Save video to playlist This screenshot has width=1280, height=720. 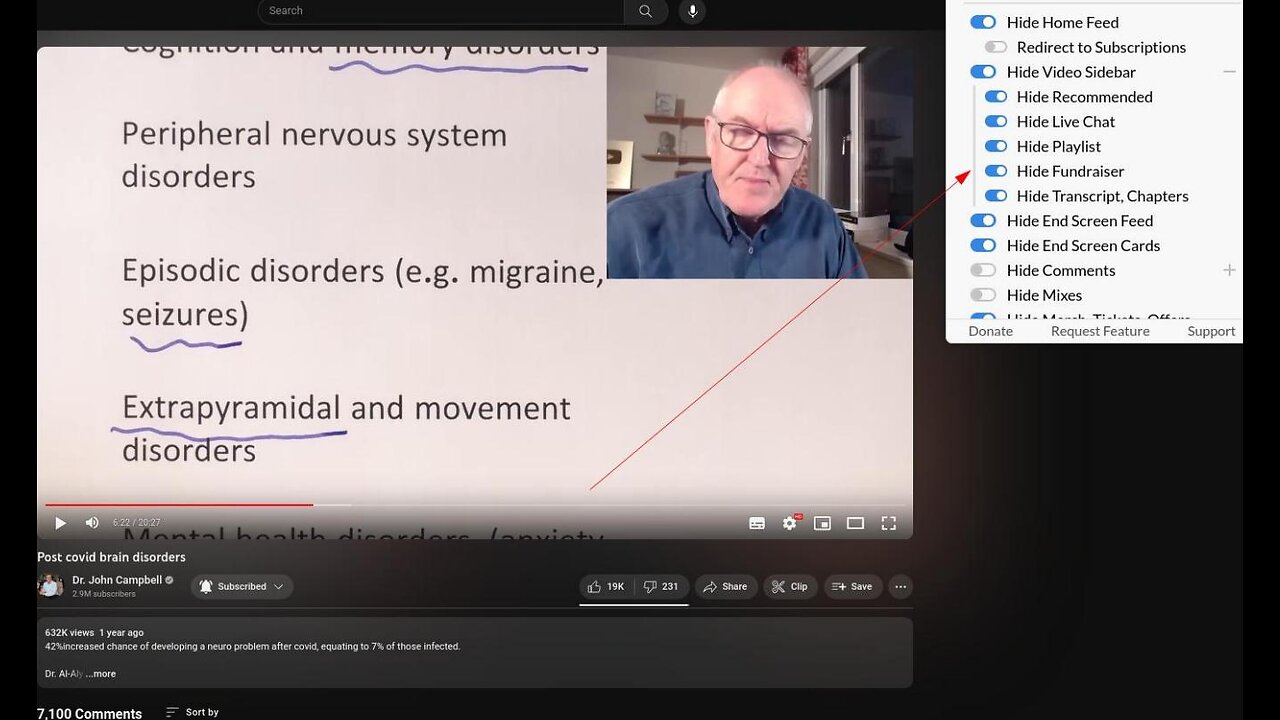coord(853,587)
